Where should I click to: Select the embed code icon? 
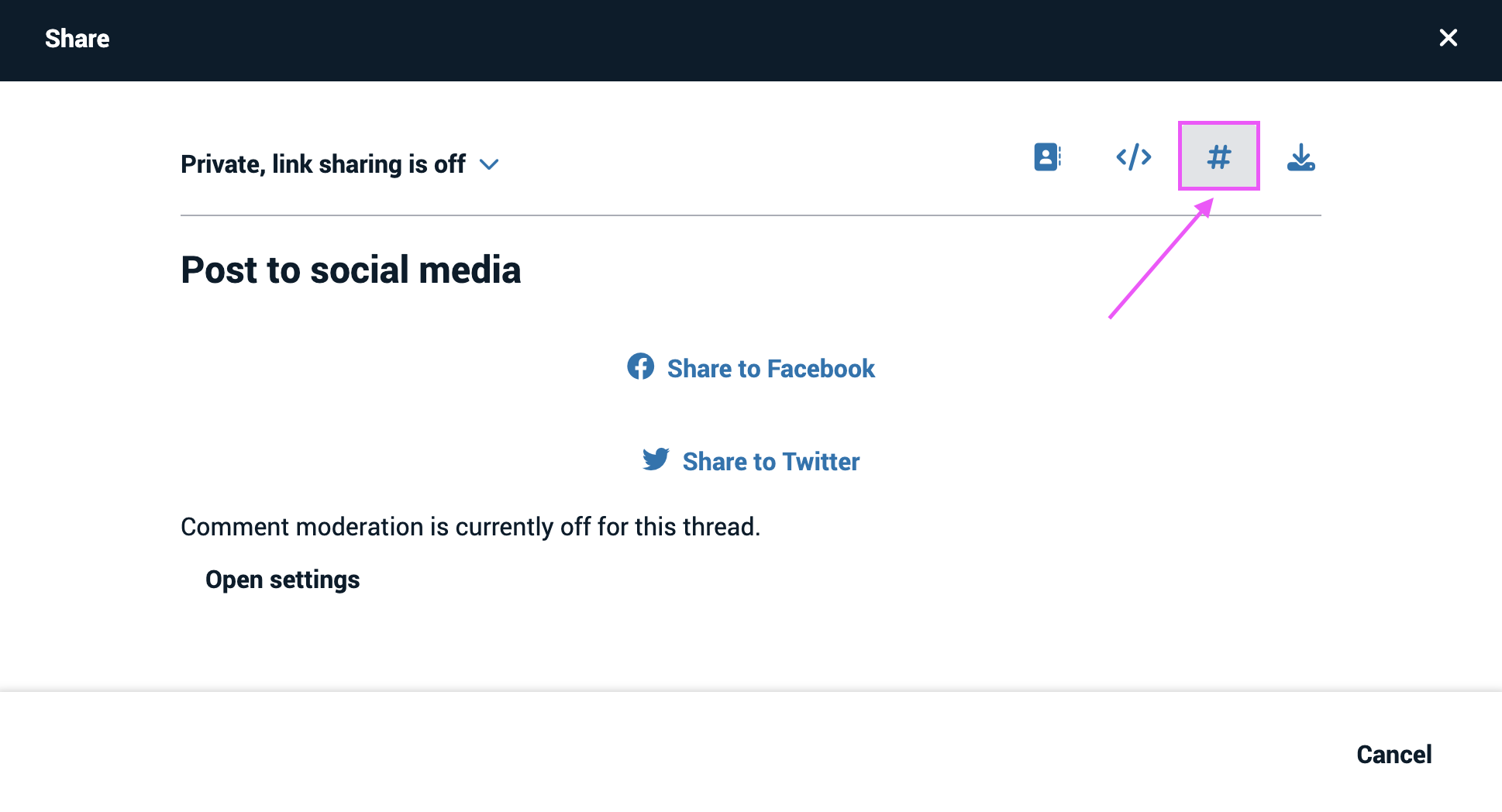[x=1133, y=157]
